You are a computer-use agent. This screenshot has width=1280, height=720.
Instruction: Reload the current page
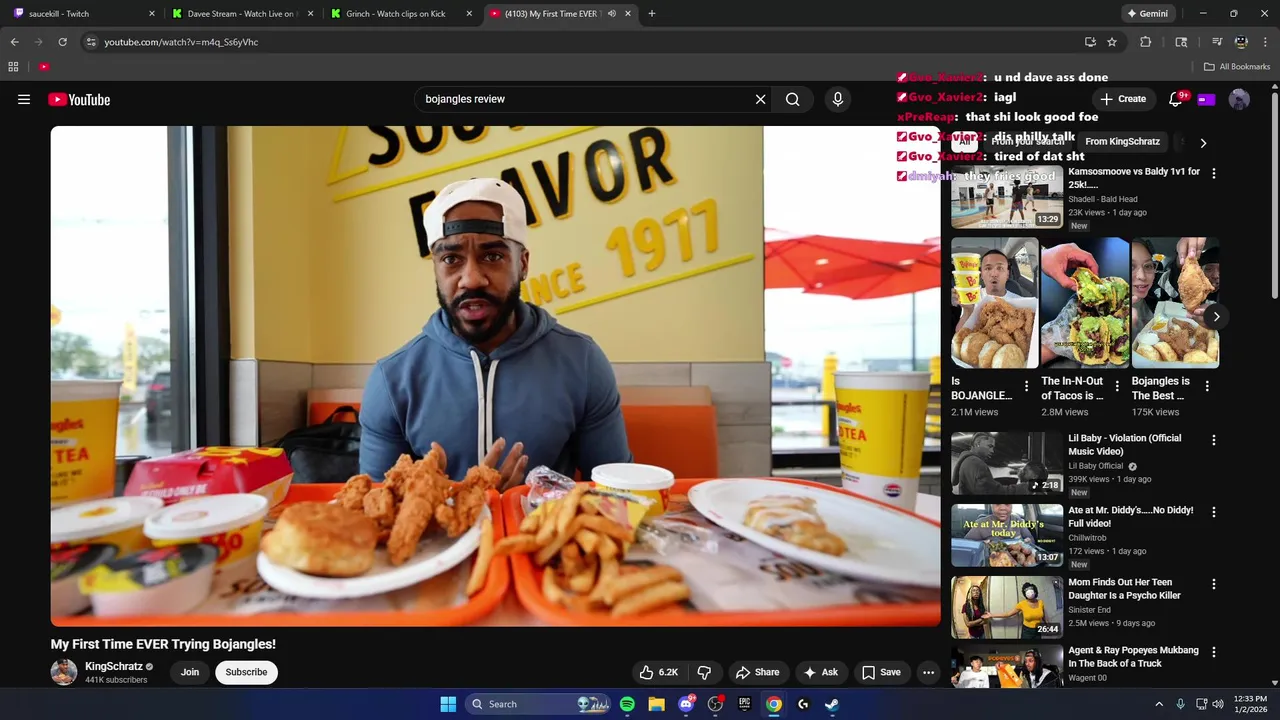[62, 42]
